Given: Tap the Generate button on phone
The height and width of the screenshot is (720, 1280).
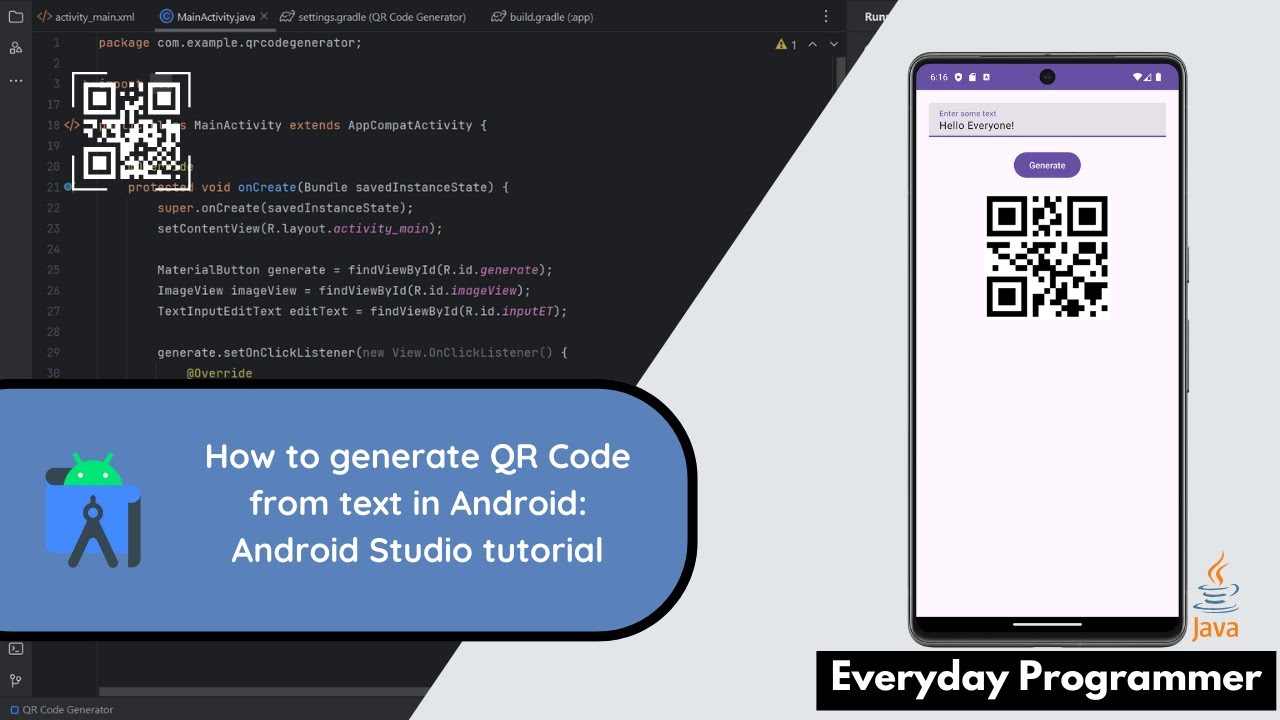Looking at the screenshot, I should click(x=1047, y=165).
